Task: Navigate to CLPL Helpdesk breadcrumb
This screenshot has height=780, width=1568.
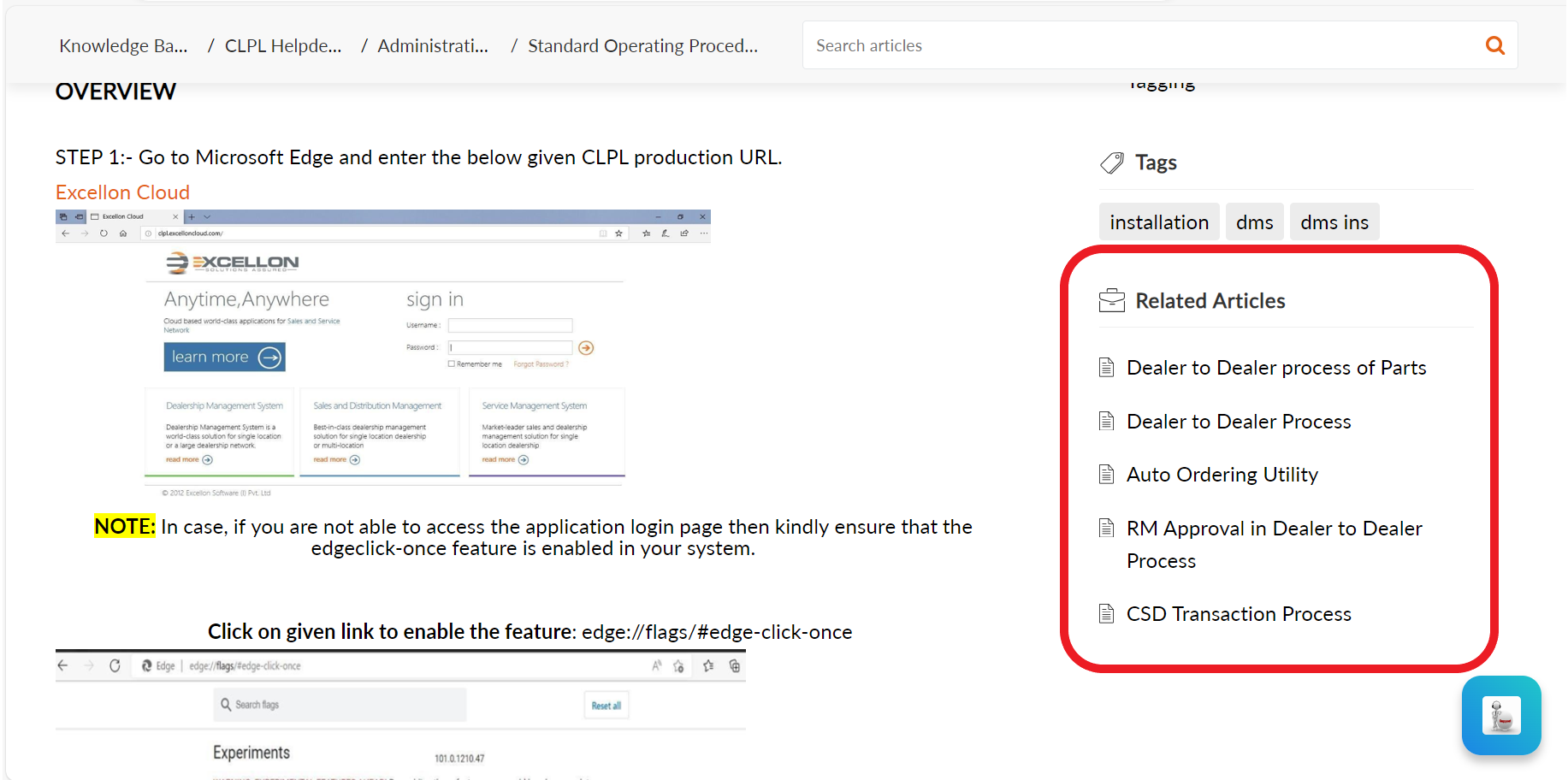Action: [282, 46]
